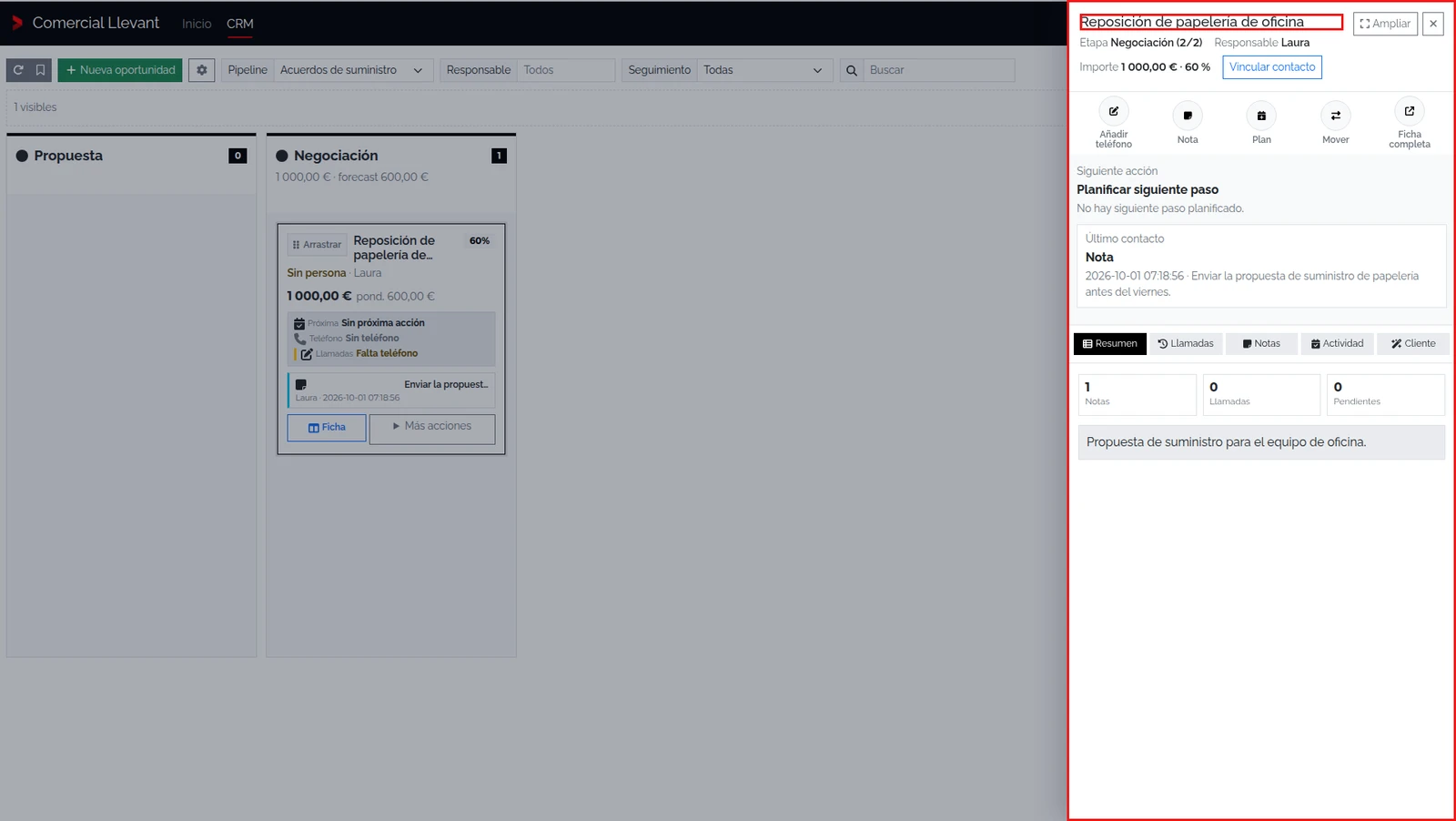
Task: Click the 'Sin próxima acción' text on card
Action: [383, 323]
